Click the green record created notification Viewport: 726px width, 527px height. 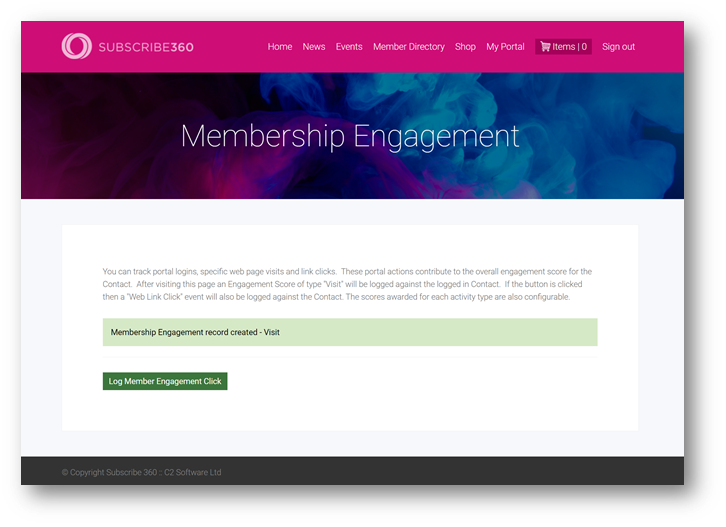point(350,332)
